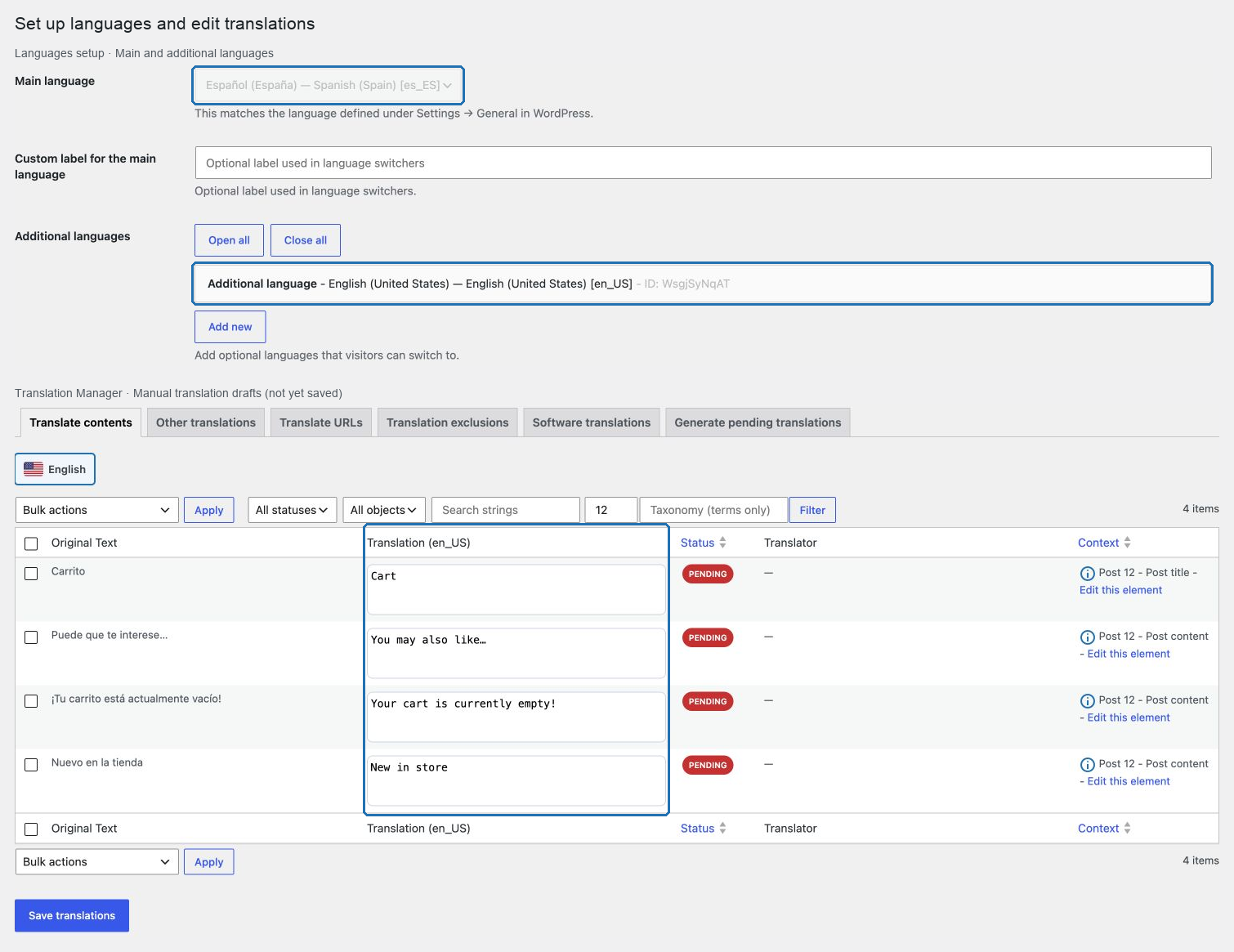
Task: Click the info icon beside Puede que te interese
Action: 1087,637
